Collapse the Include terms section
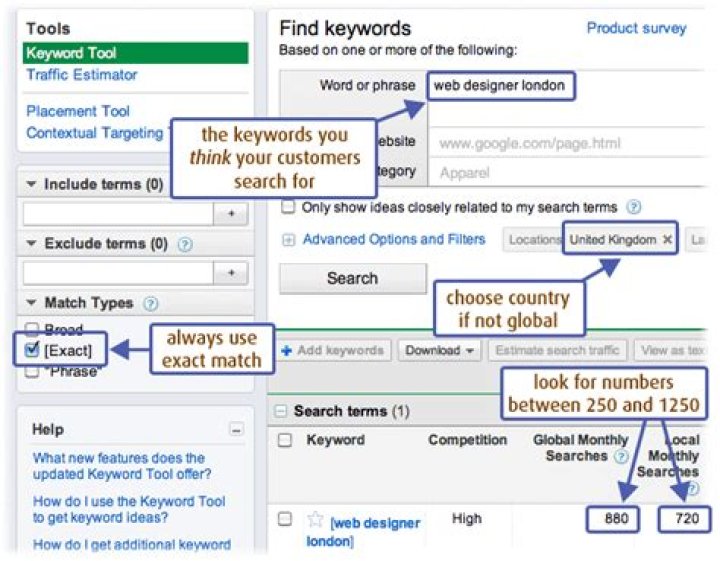This screenshot has width=720, height=561. pos(31,185)
